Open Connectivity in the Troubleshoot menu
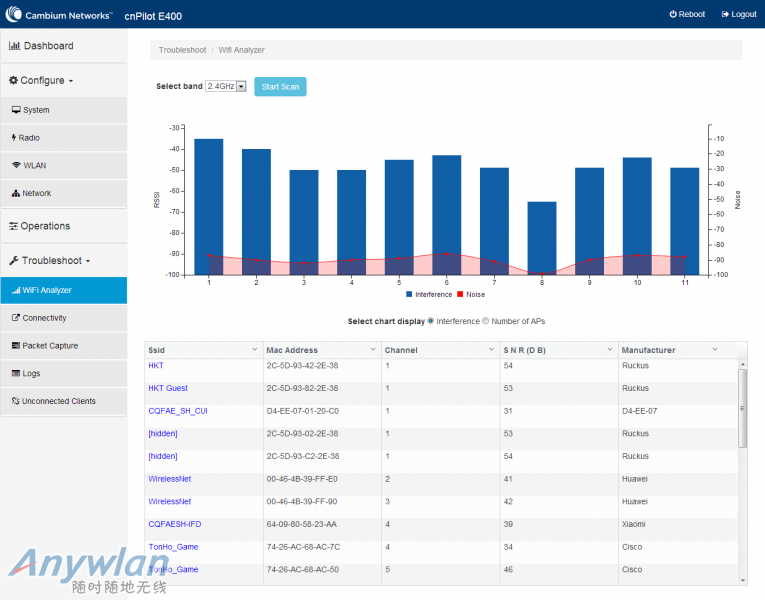The width and height of the screenshot is (765, 600). tap(44, 318)
